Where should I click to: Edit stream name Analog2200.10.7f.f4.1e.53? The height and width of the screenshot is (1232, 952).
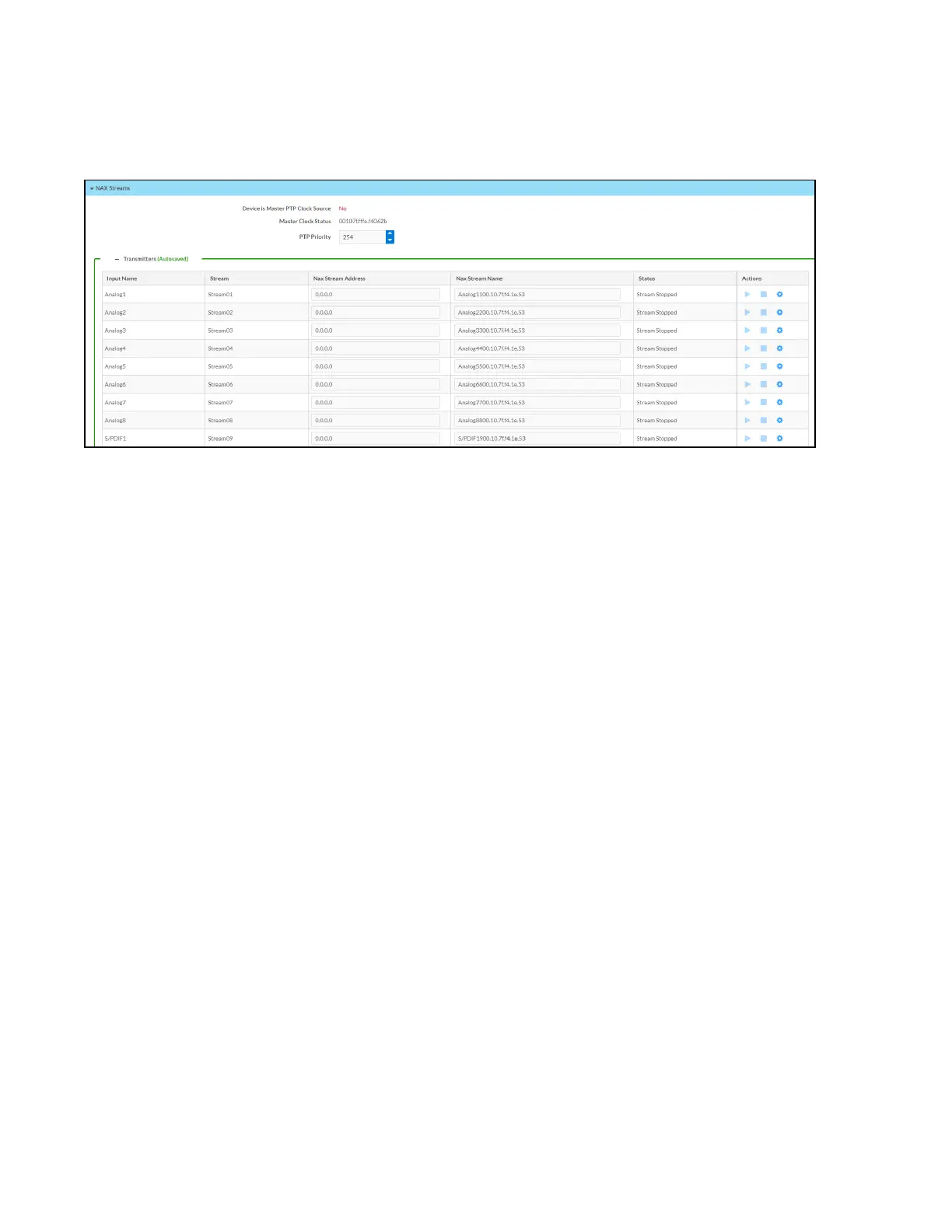[537, 313]
